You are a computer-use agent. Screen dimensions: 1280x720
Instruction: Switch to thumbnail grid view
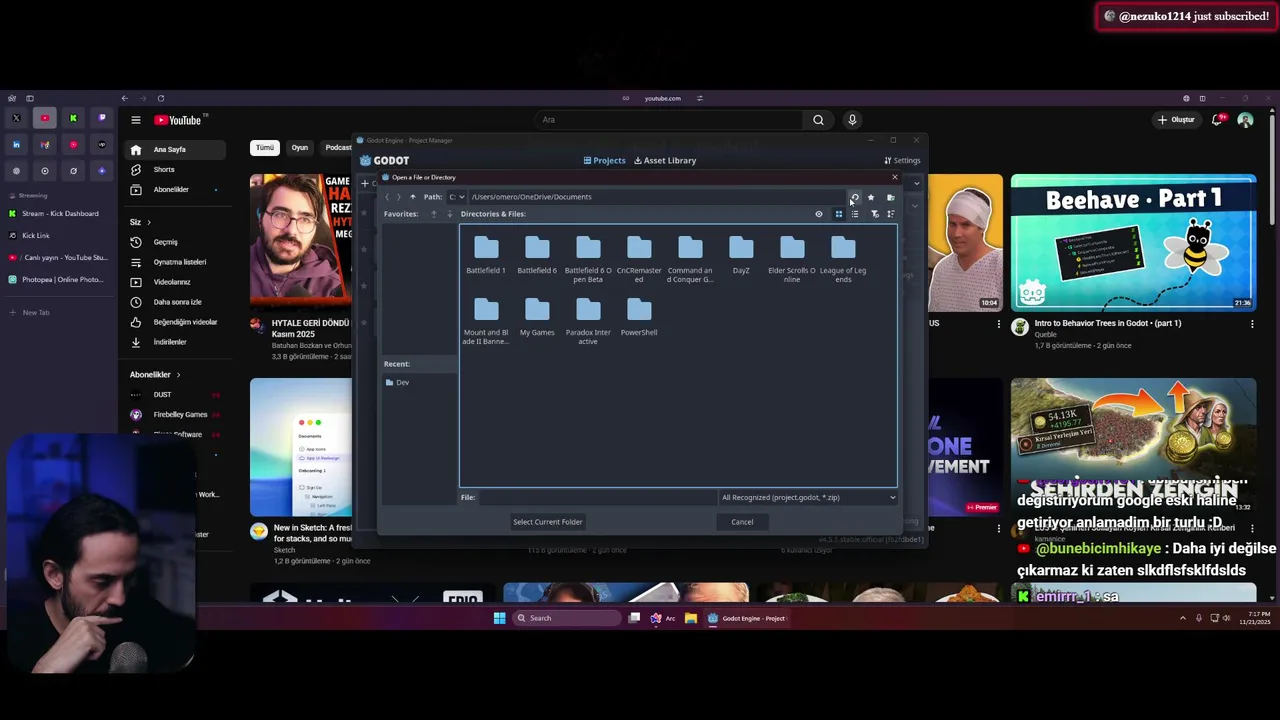[839, 214]
